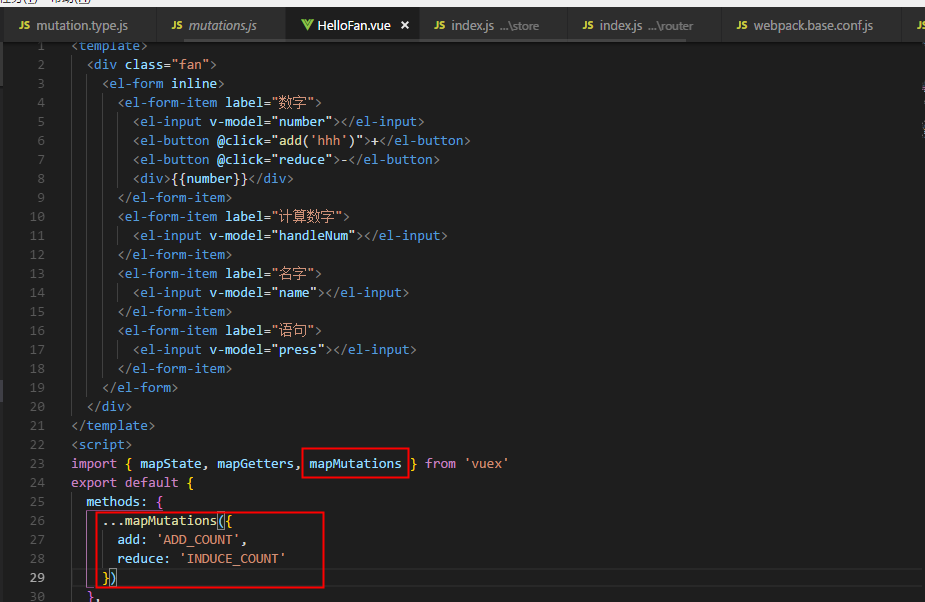Click the 'export default' keywords

pos(124,483)
